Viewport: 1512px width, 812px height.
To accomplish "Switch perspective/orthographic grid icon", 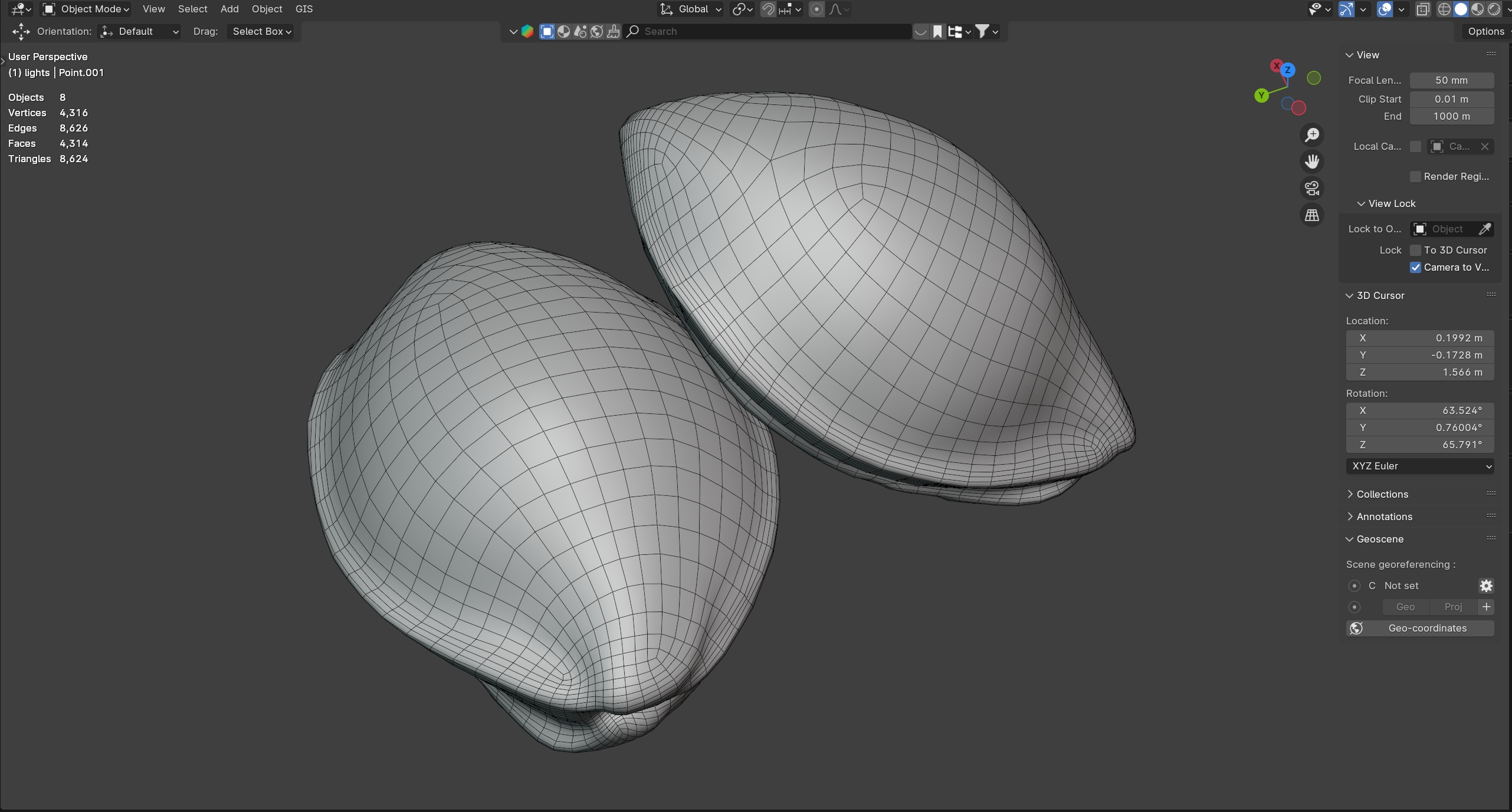I will coord(1311,215).
